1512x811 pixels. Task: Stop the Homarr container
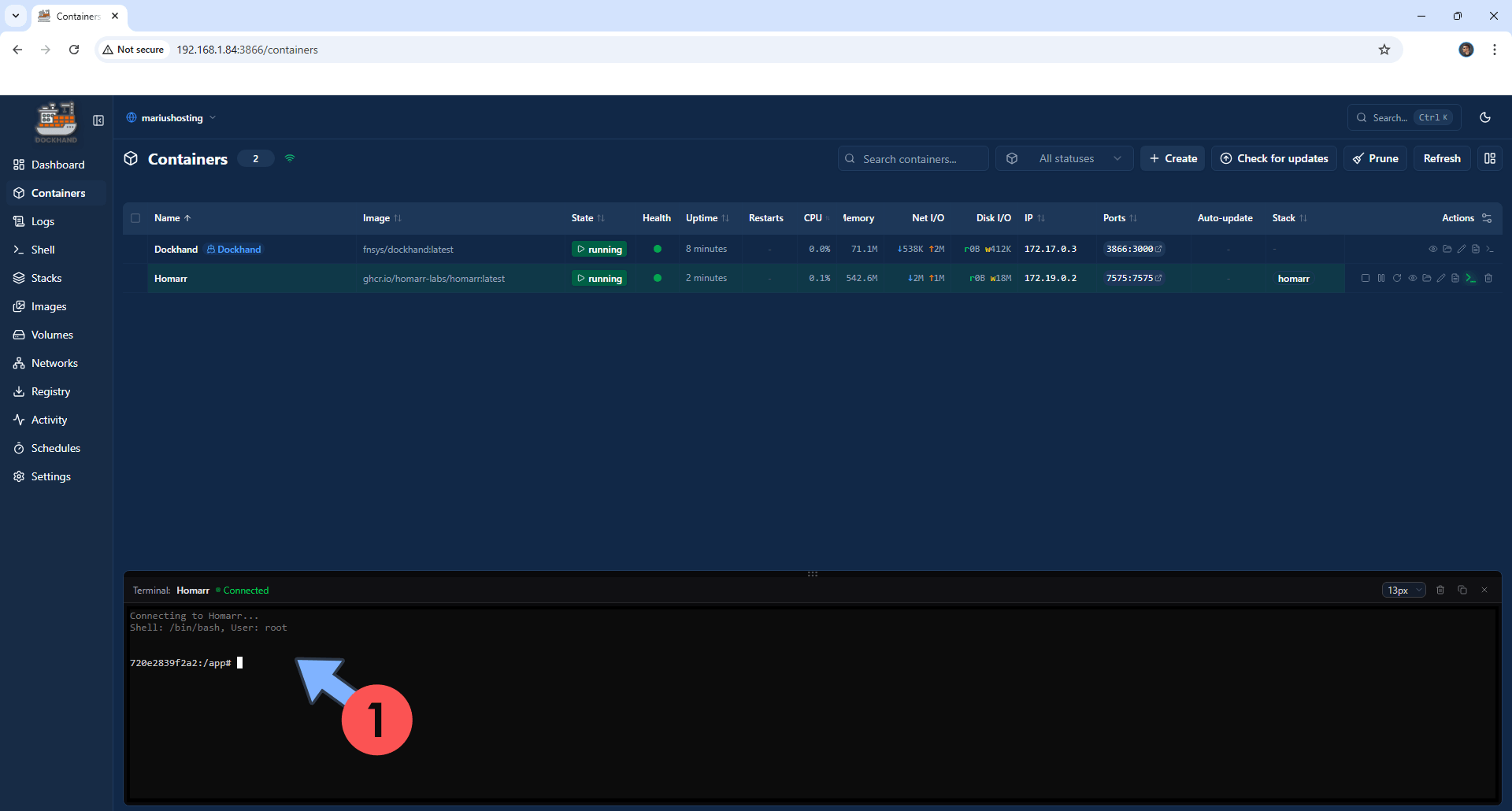tap(1366, 278)
